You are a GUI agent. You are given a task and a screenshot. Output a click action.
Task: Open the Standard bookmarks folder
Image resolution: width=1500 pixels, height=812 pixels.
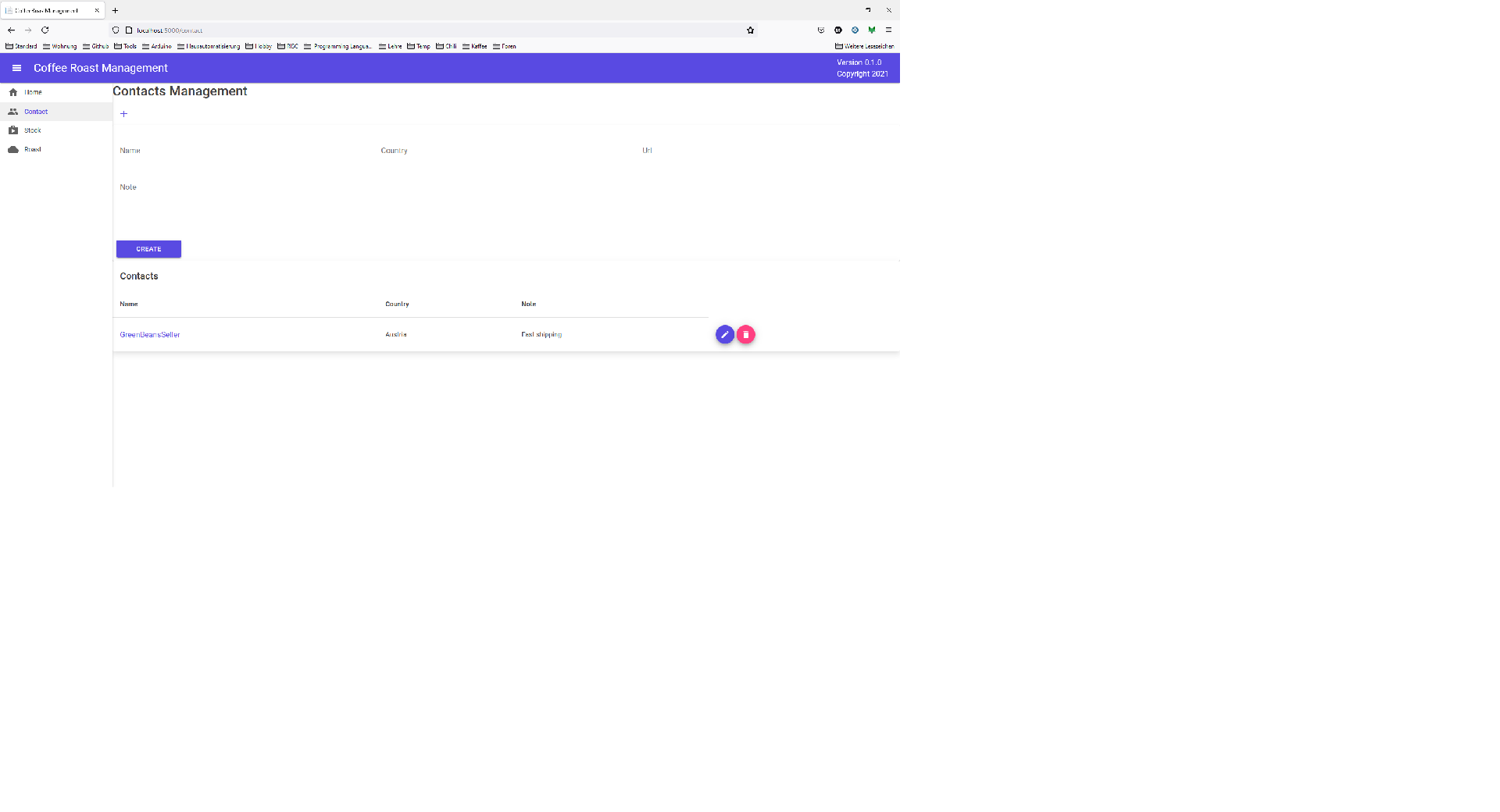coord(21,46)
